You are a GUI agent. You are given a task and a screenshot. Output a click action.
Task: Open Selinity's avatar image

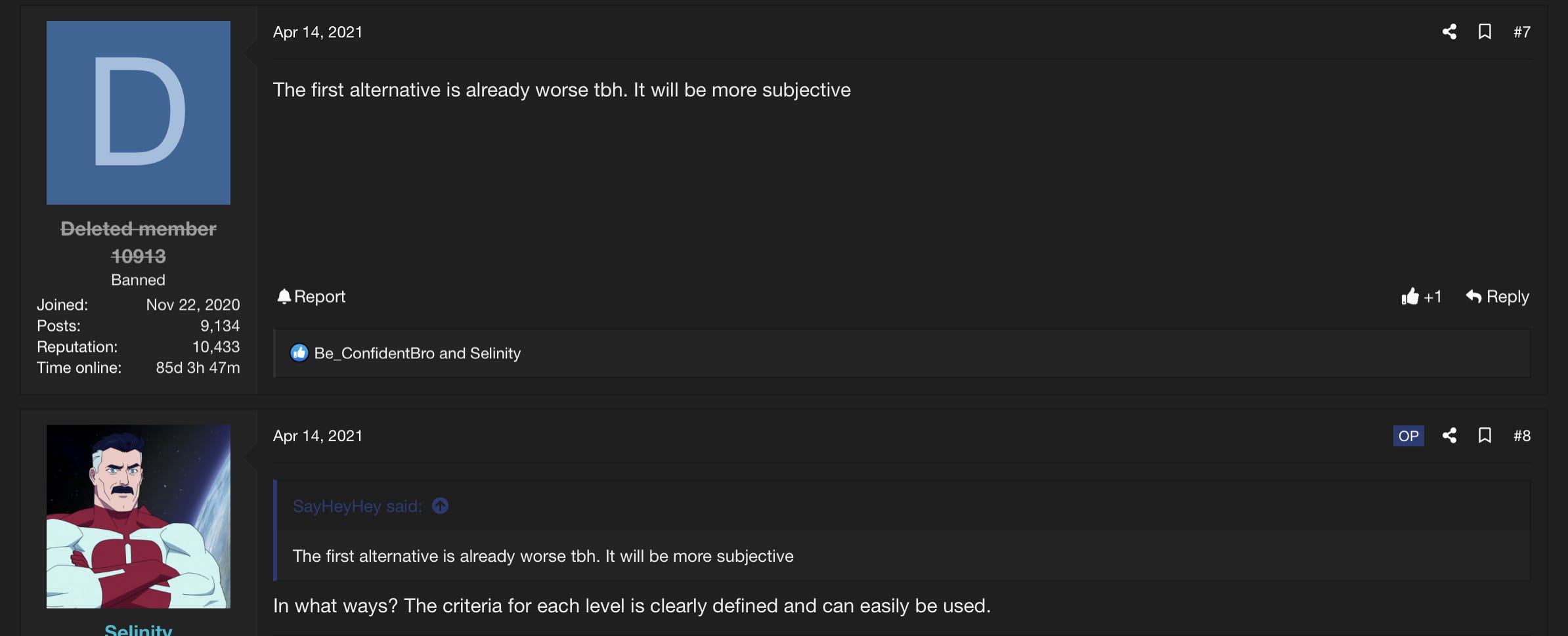tap(139, 517)
